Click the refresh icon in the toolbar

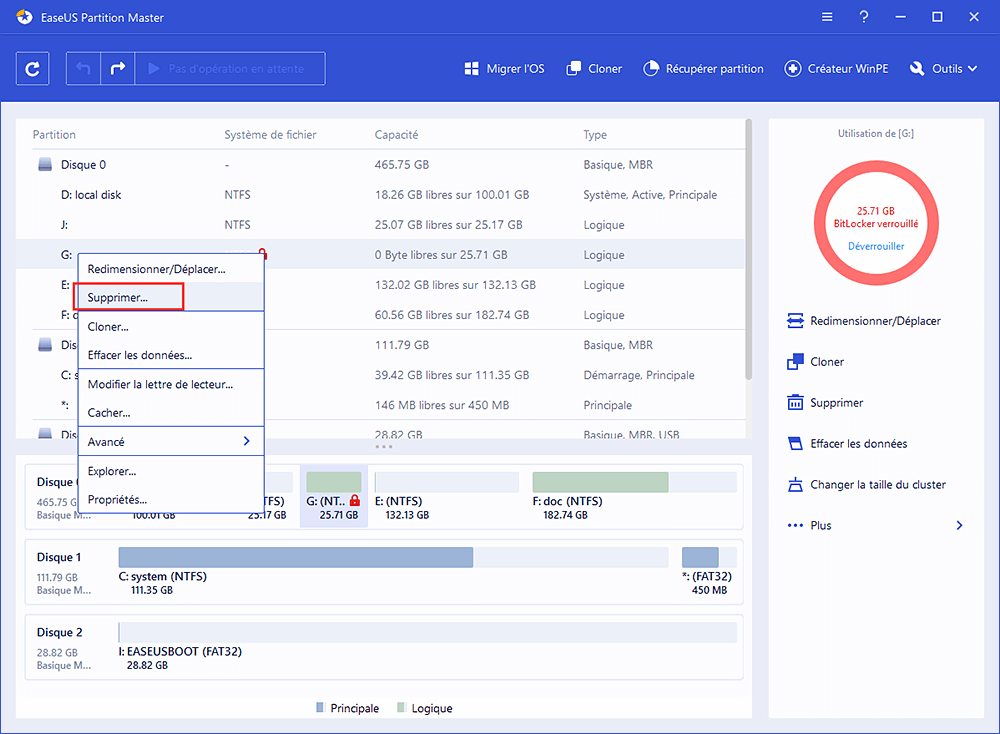point(33,69)
